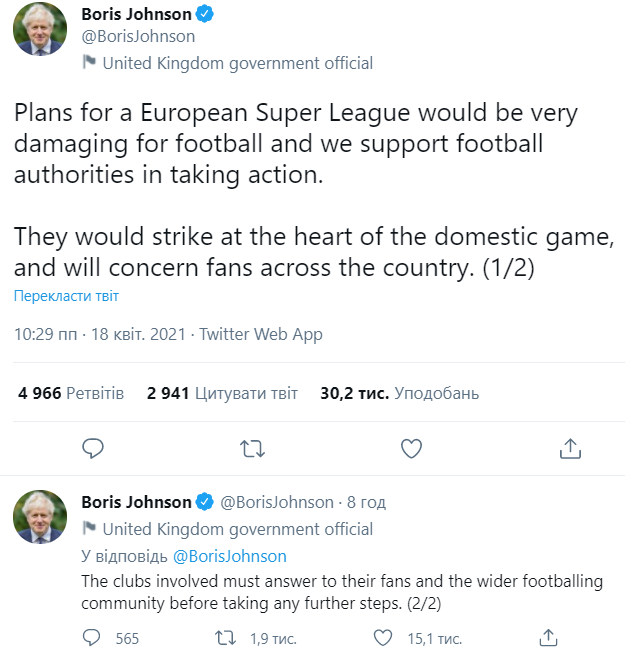625x658 pixels.
Task: Click the 'Twitter Web App' source label
Action: pos(261,334)
